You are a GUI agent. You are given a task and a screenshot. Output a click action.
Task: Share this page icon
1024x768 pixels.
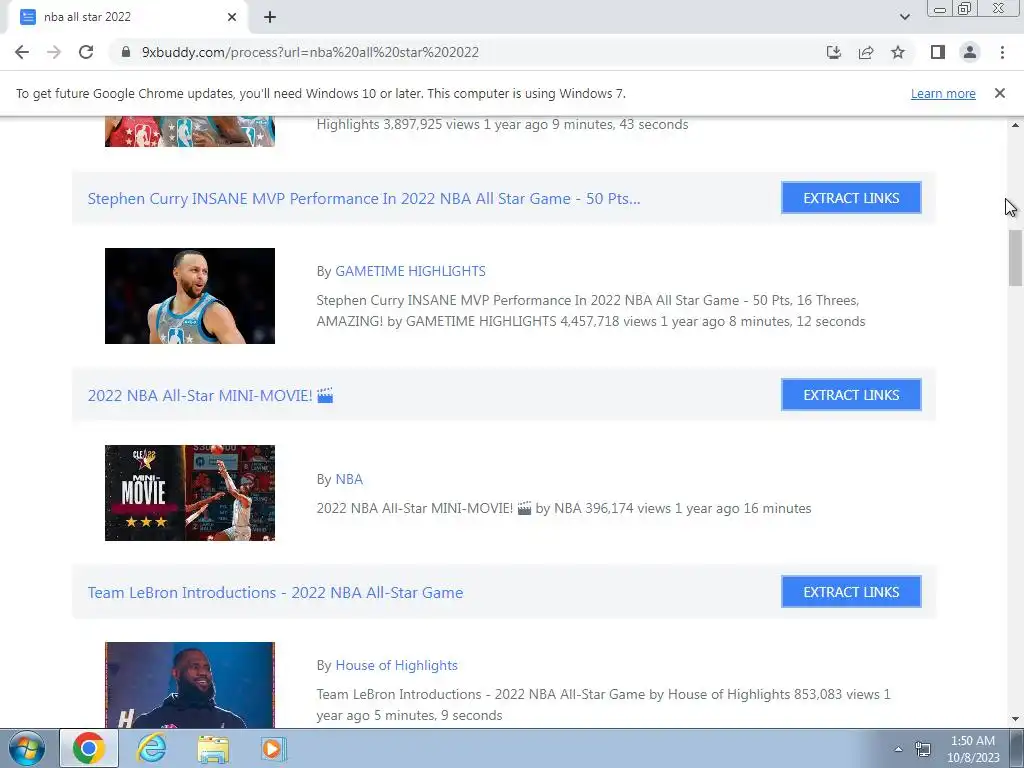[x=866, y=52]
